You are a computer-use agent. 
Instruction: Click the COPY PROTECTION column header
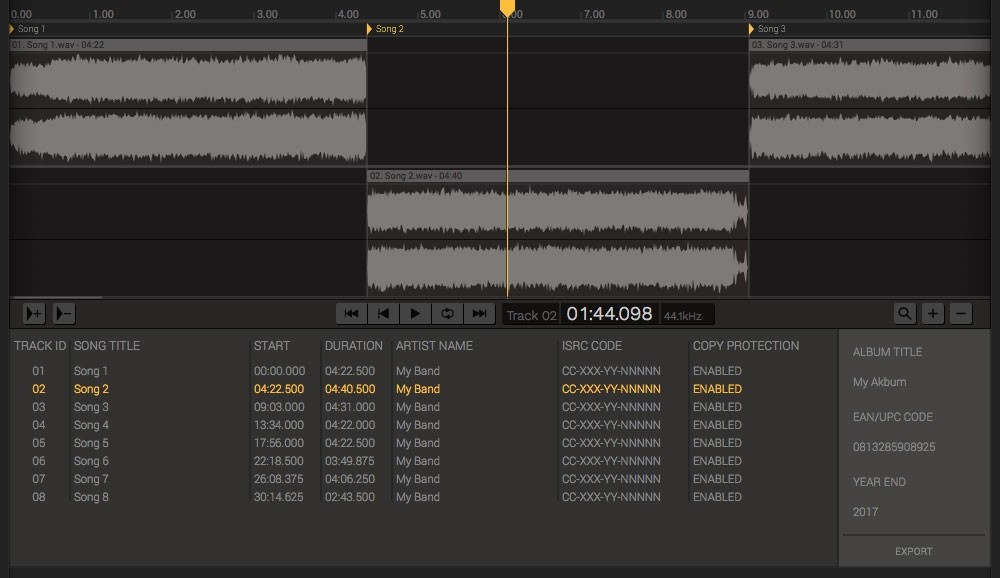(x=746, y=346)
